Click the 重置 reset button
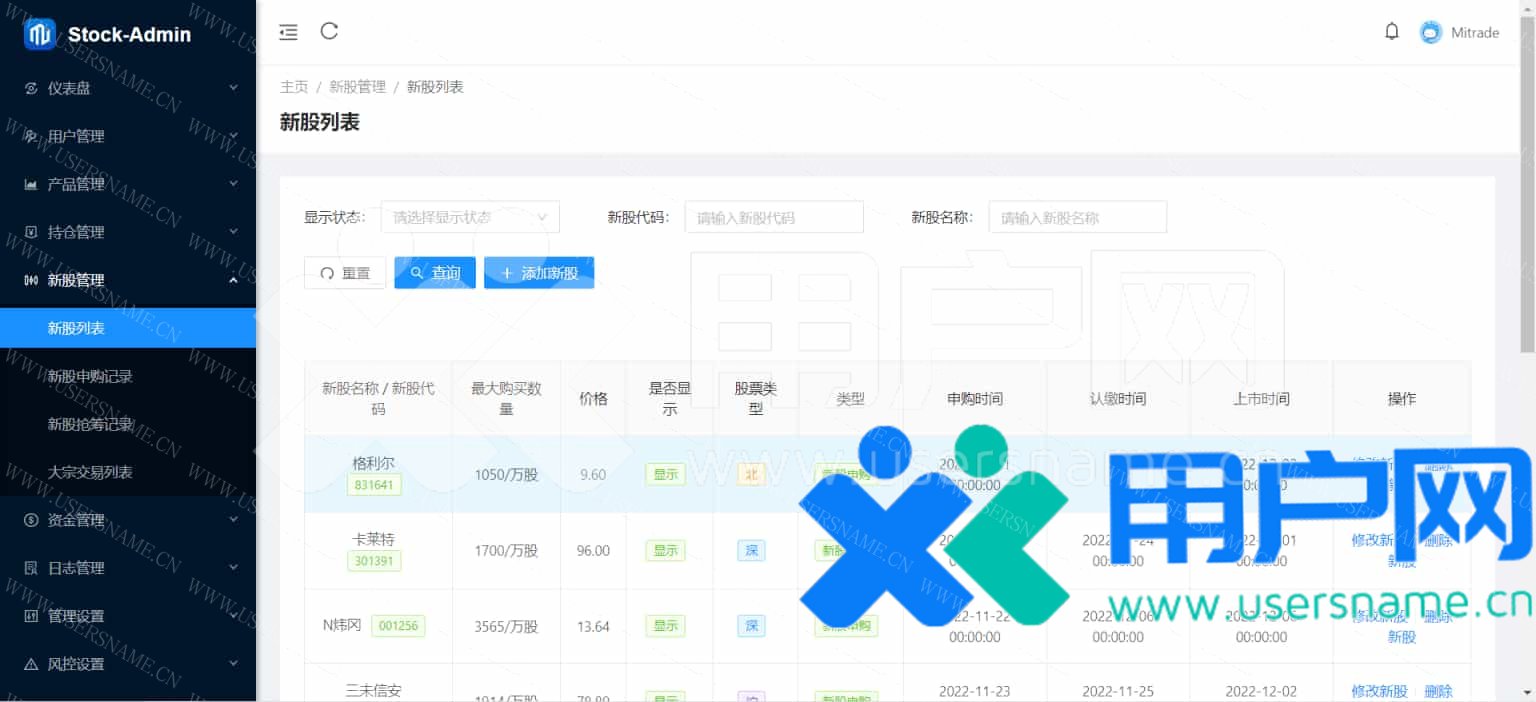 (345, 273)
